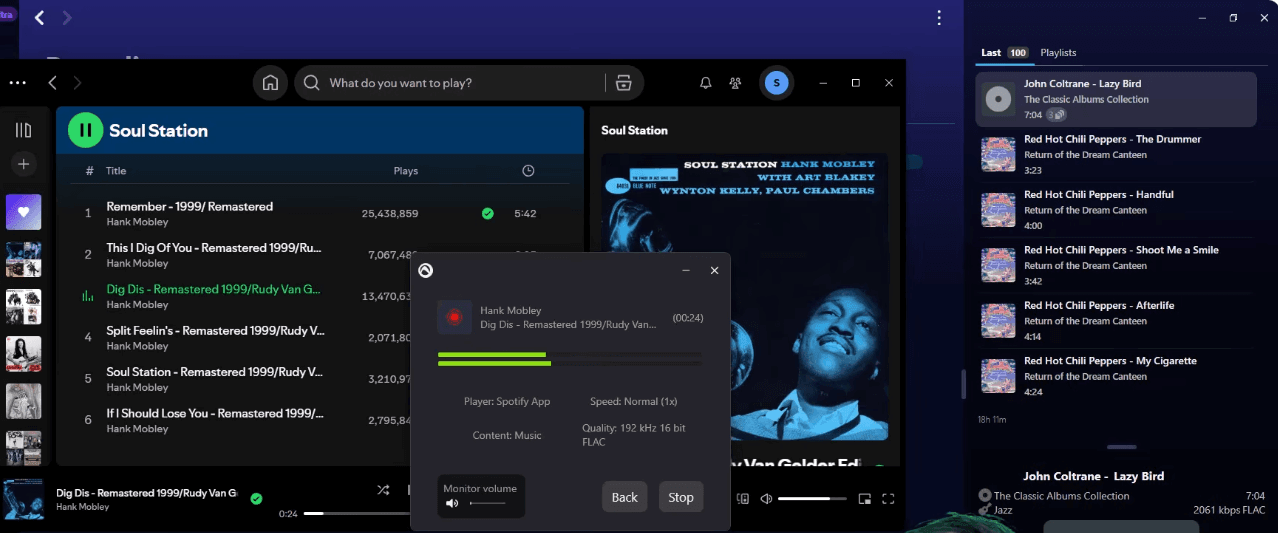This screenshot has width=1278, height=533.
Task: Go back in the background window
Action: 40,18
